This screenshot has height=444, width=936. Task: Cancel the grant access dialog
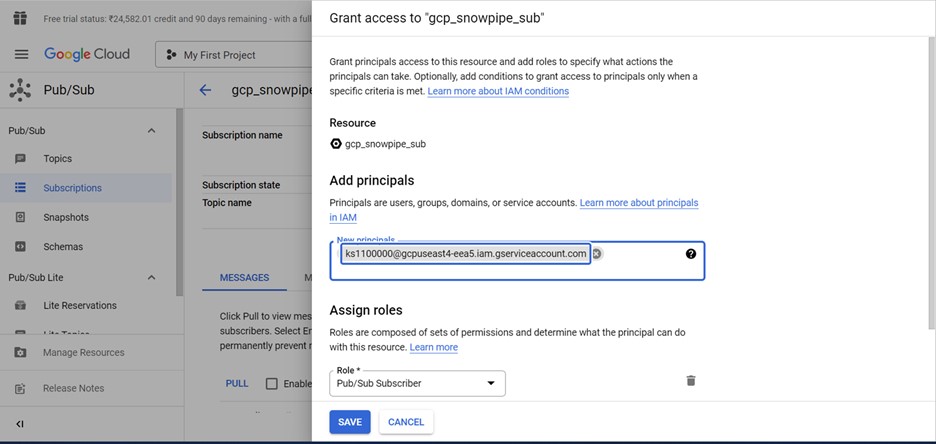tap(406, 422)
